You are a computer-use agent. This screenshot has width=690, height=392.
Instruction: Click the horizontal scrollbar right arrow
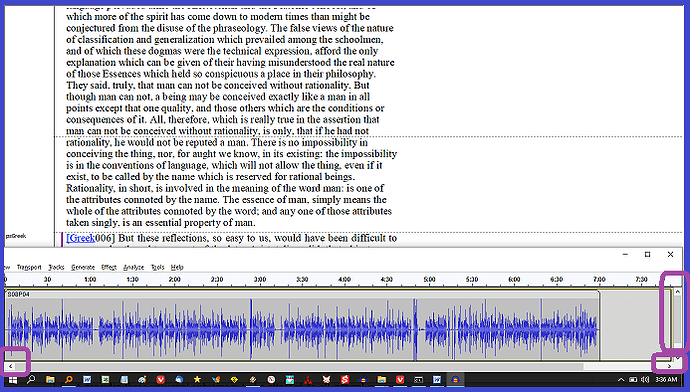(x=669, y=366)
